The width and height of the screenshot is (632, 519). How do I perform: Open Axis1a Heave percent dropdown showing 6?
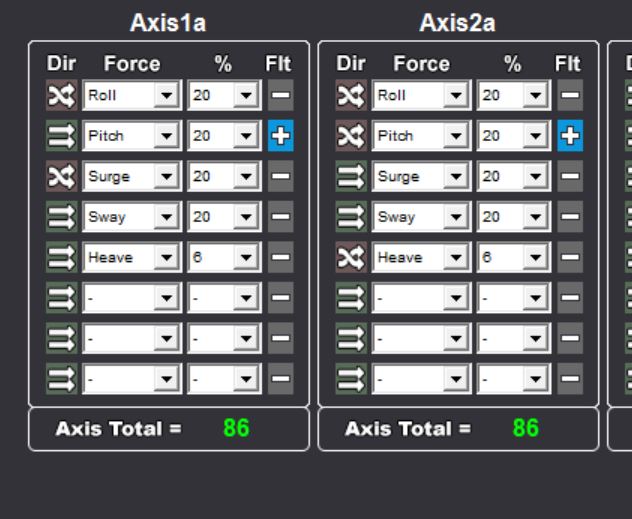(x=225, y=257)
